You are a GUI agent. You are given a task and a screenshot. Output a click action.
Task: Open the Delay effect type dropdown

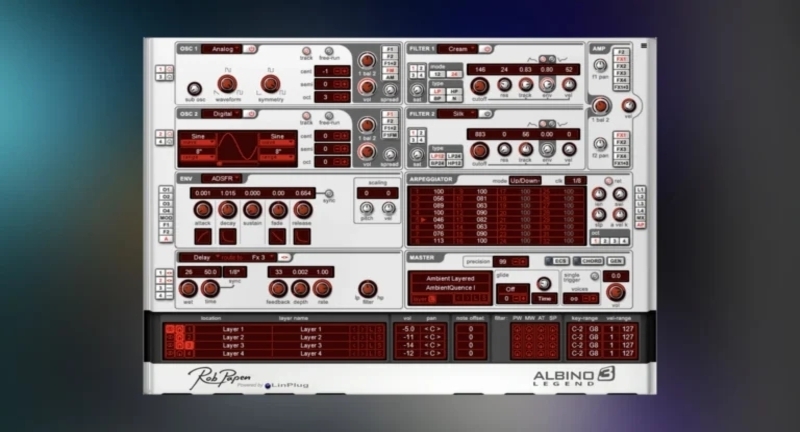click(200, 257)
